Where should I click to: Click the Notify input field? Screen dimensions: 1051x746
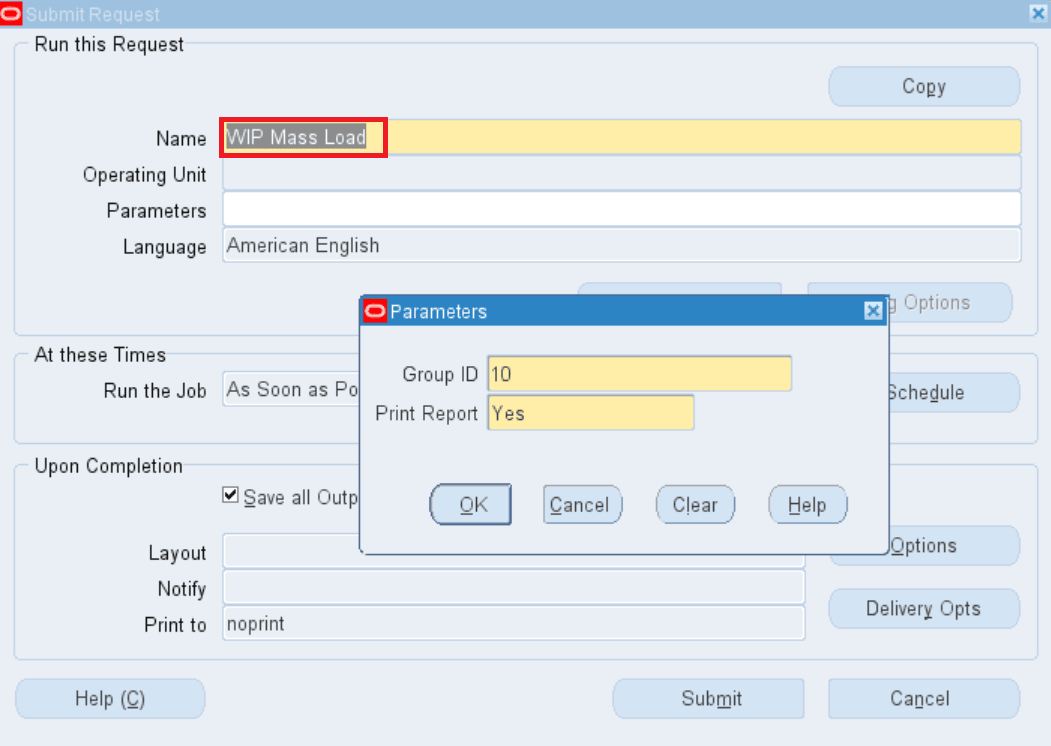click(513, 589)
